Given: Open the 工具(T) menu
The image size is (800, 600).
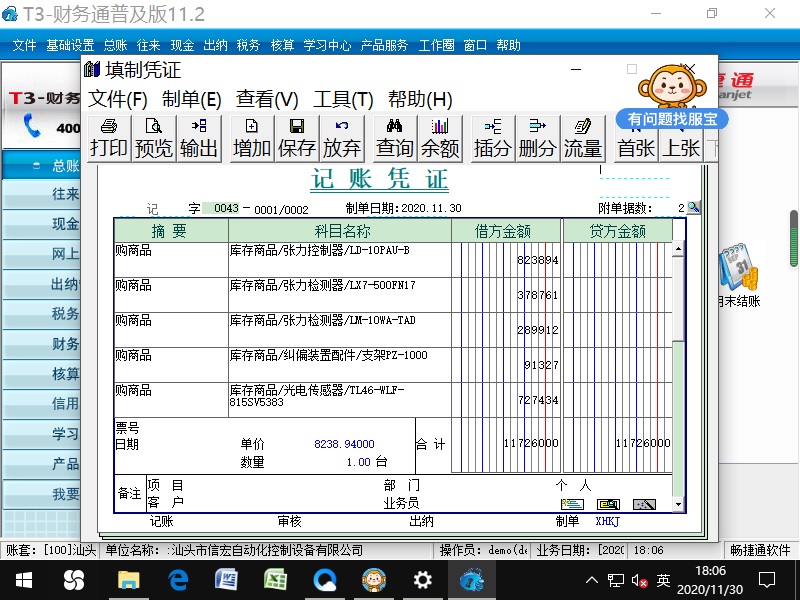Looking at the screenshot, I should [x=343, y=99].
